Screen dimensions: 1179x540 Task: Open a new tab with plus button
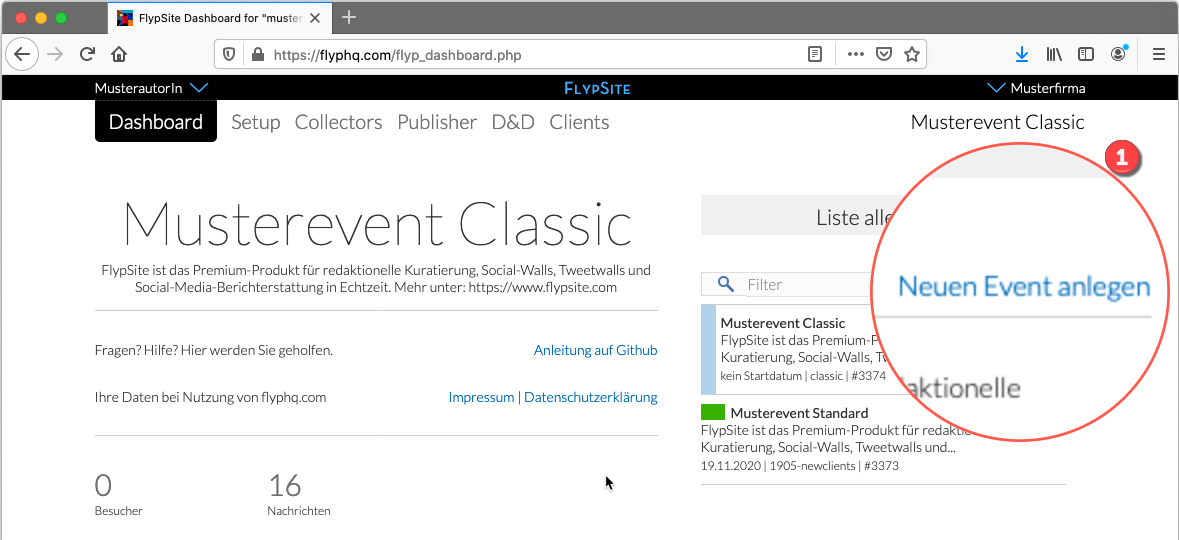349,17
